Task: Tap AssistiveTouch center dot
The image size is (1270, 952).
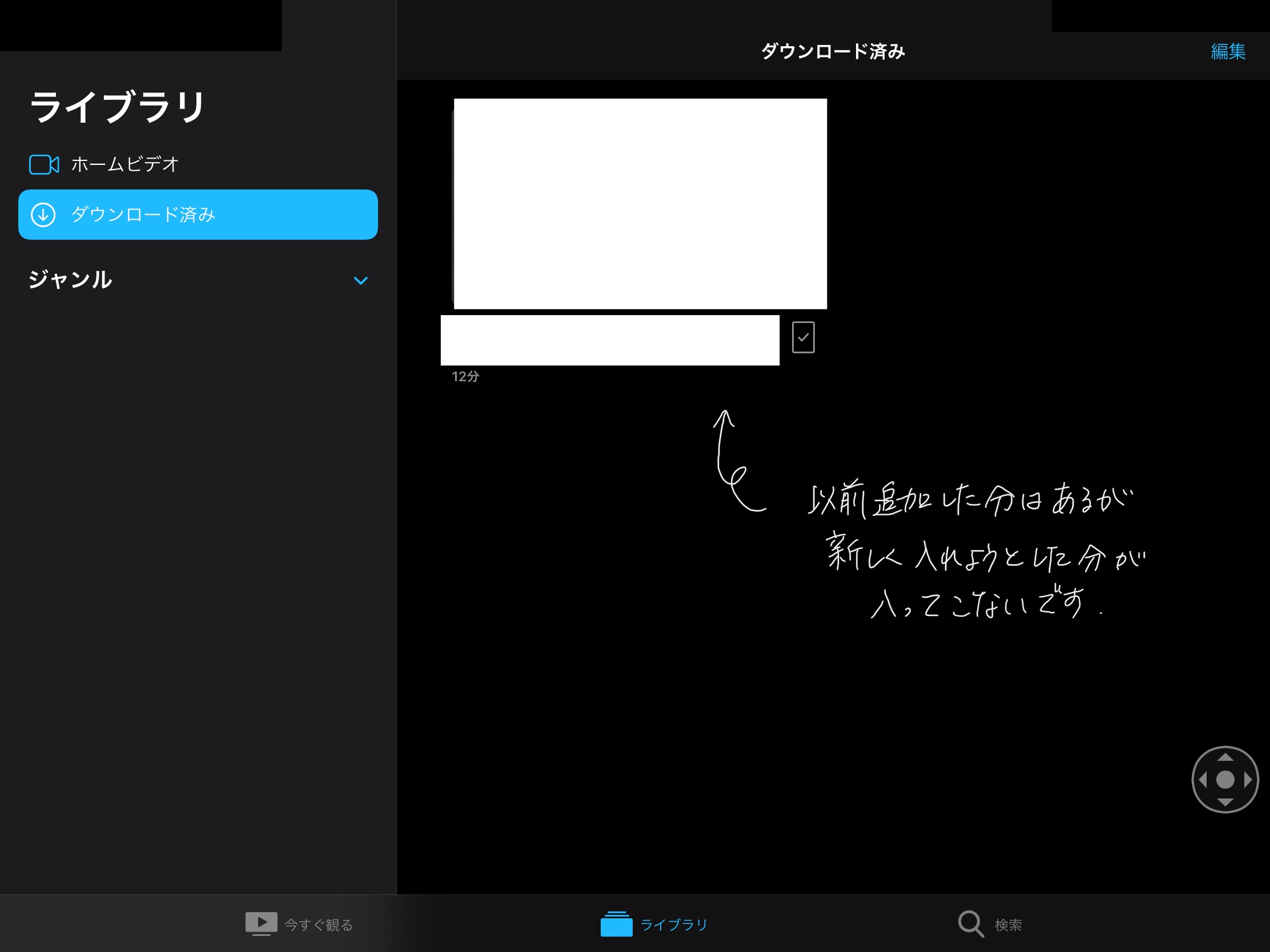Action: (1225, 779)
